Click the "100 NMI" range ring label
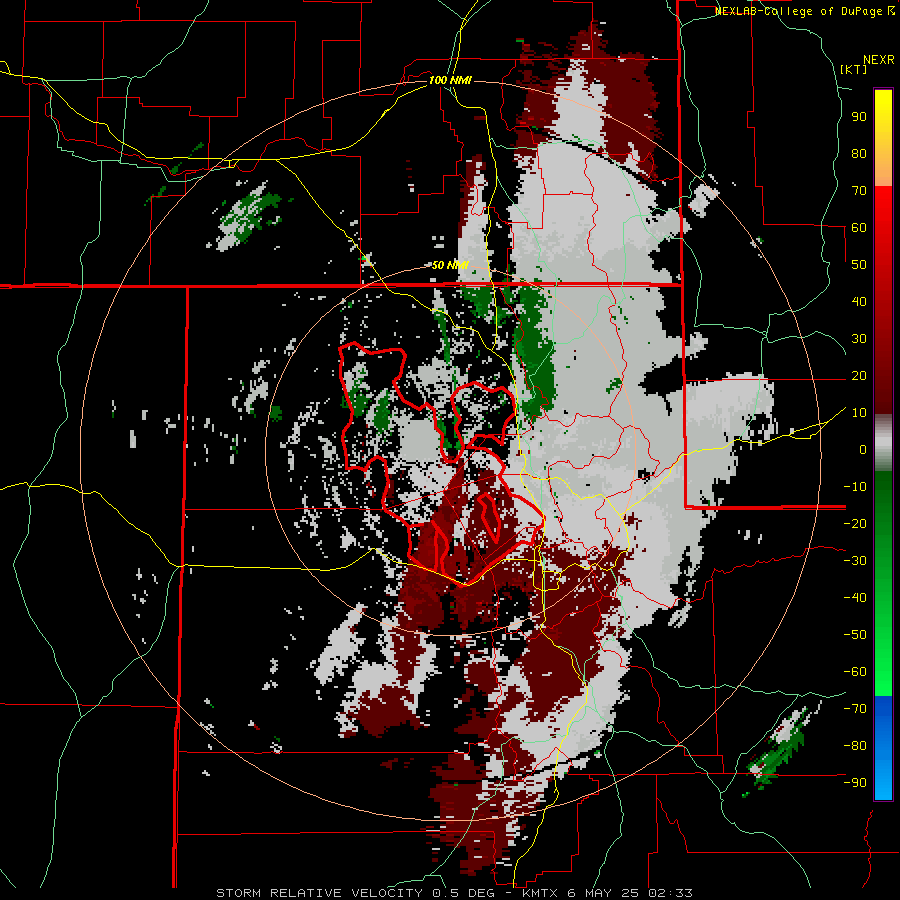The width and height of the screenshot is (900, 900). (x=450, y=80)
